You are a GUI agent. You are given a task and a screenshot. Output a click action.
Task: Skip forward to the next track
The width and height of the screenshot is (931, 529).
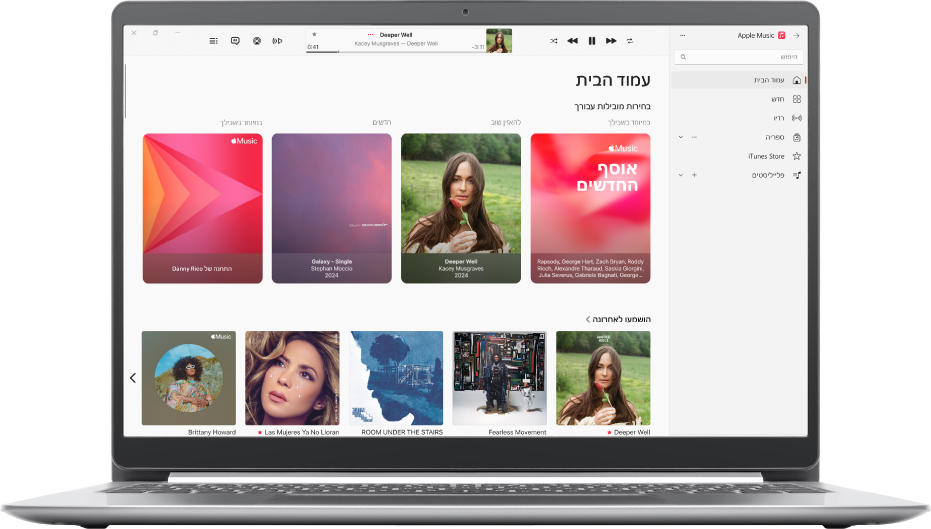611,41
